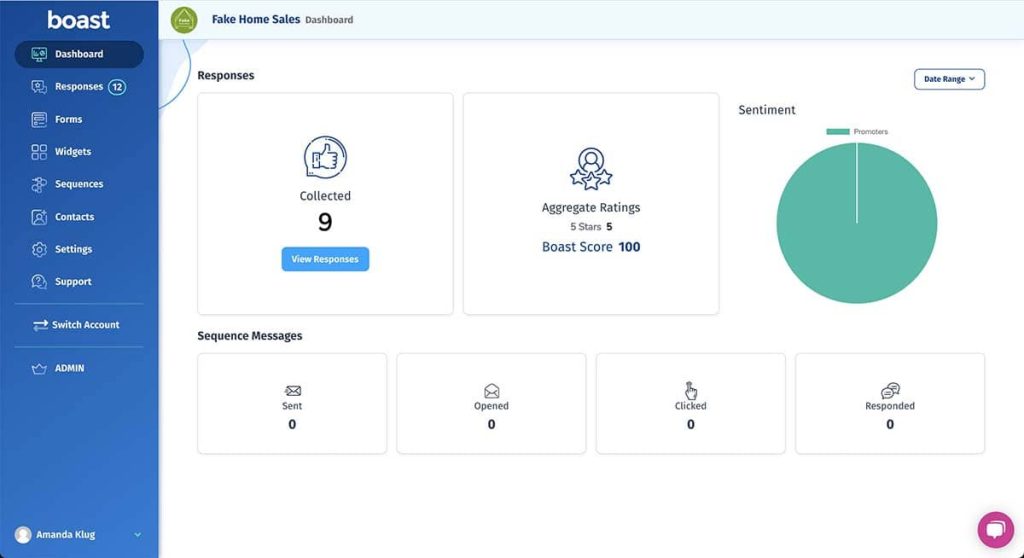This screenshot has height=558, width=1024.
Task: Click the Settings gear icon
Action: click(x=39, y=249)
